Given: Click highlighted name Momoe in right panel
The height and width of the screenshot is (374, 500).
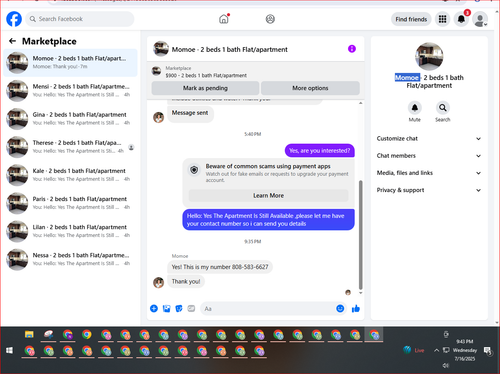Looking at the screenshot, I should [x=407, y=77].
